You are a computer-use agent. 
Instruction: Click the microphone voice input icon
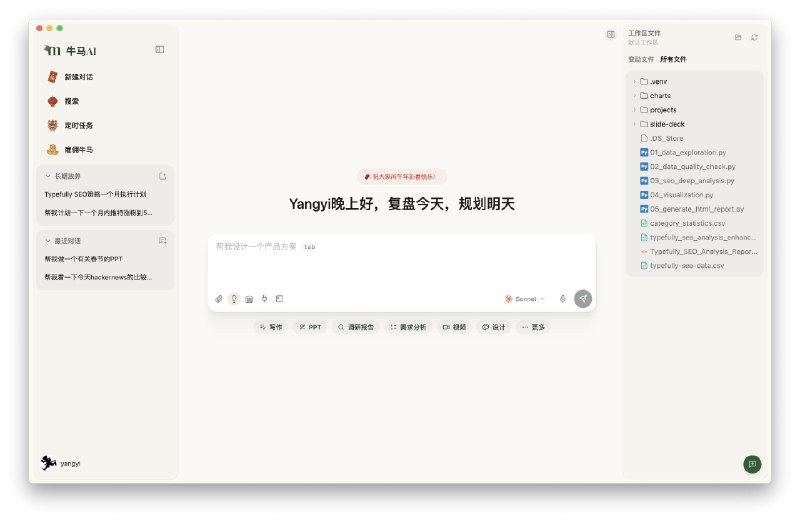(x=562, y=299)
